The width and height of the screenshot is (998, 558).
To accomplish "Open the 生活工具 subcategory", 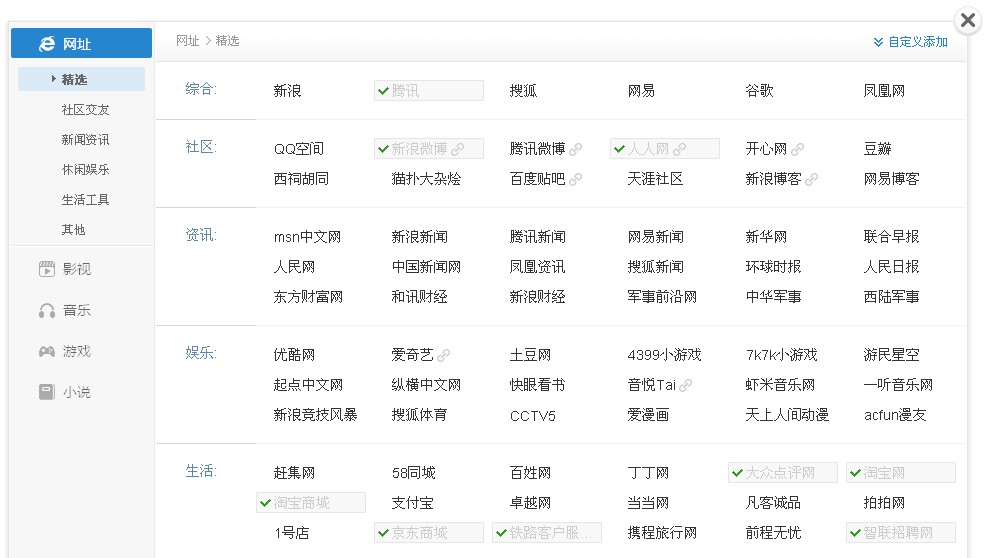I will pos(85,200).
